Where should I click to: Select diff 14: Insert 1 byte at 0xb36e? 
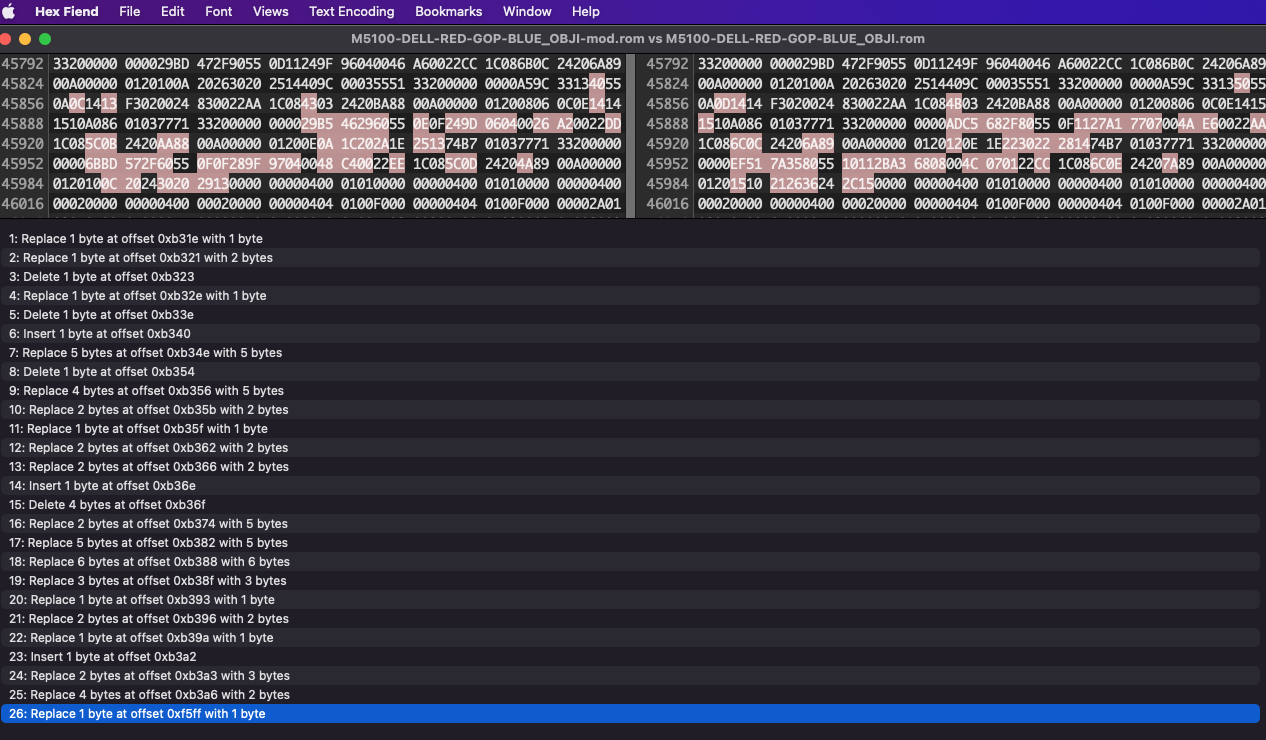(630, 486)
